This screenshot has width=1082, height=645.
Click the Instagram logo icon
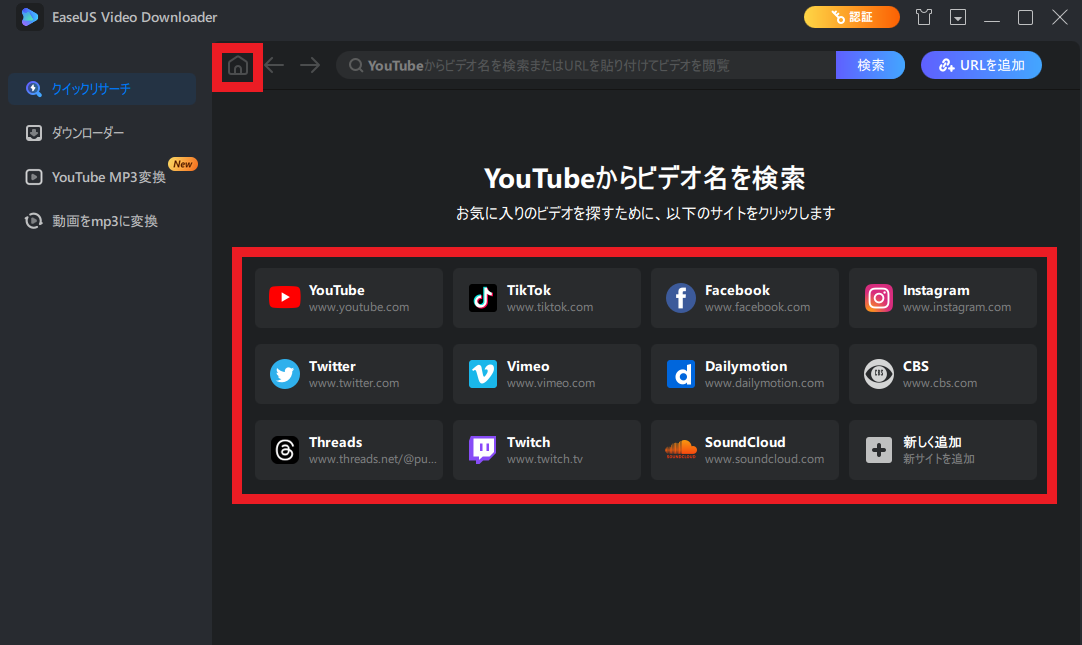tap(878, 298)
